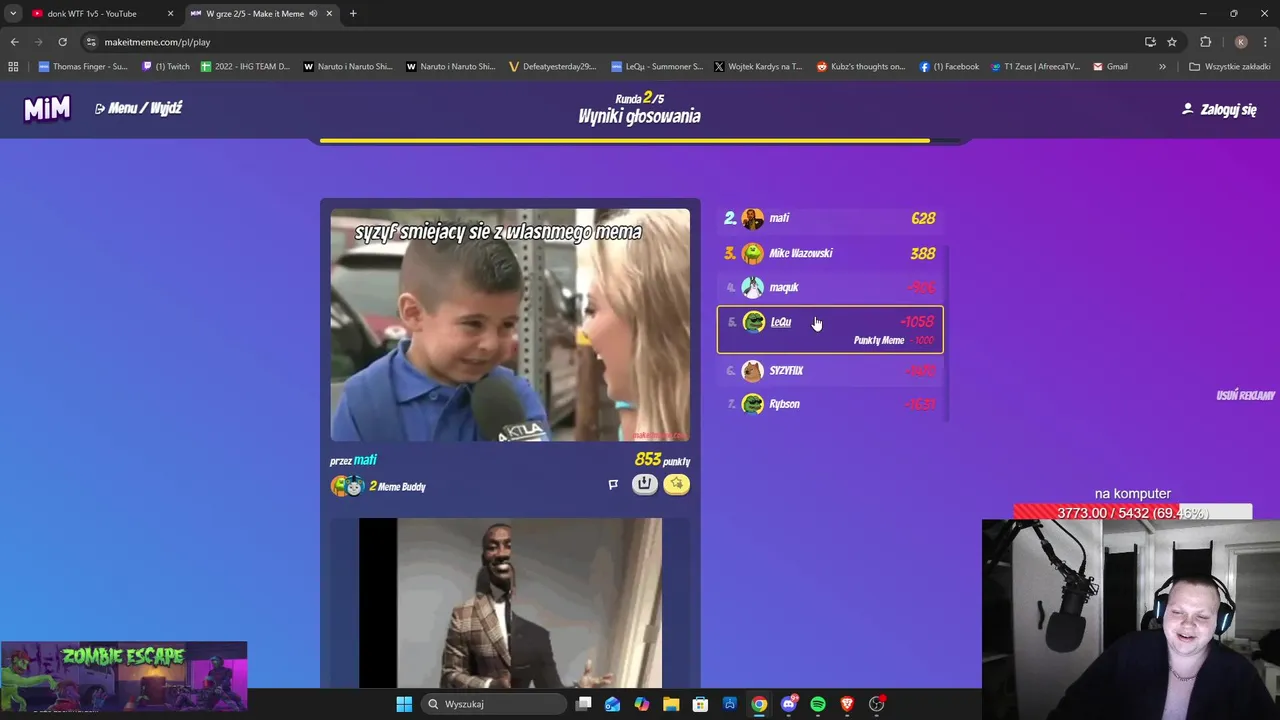1280x720 pixels.
Task: Open Defeatyesterday29 bookmark
Action: (553, 67)
